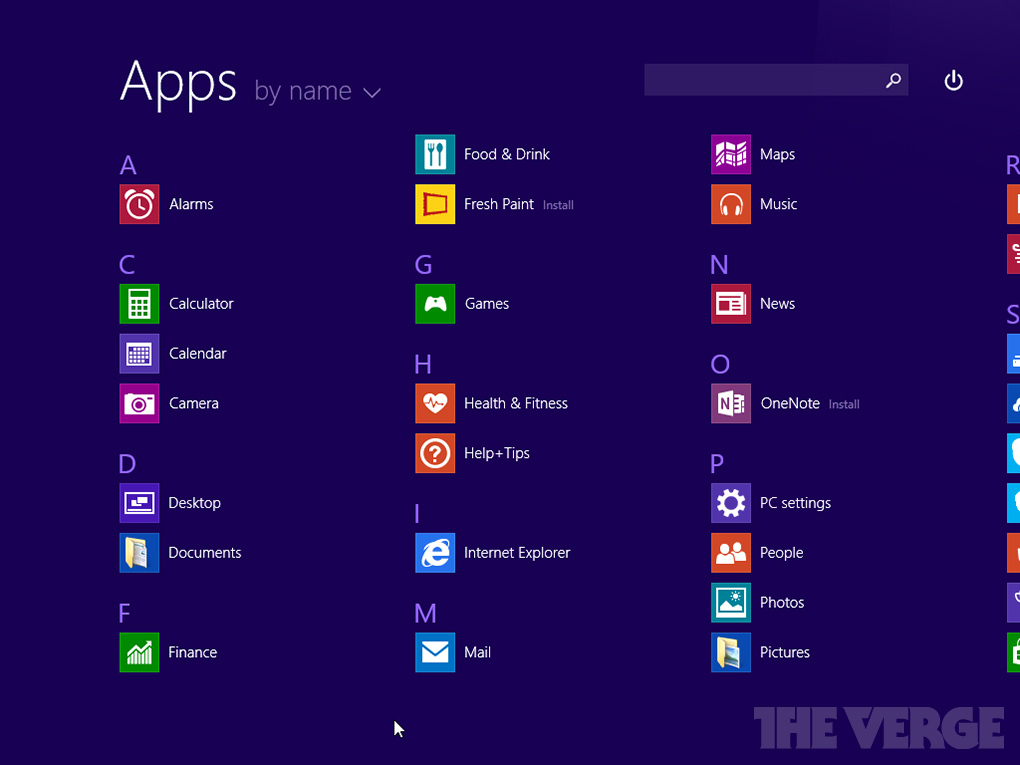
Task: Click the 'Maps' app name
Action: point(777,154)
